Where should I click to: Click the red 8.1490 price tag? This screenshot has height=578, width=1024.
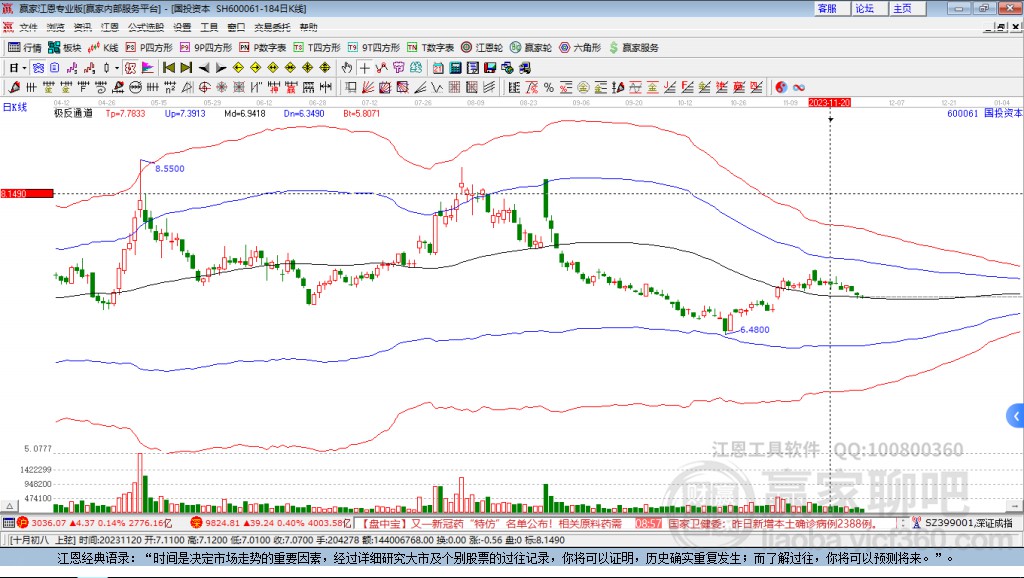[x=27, y=193]
